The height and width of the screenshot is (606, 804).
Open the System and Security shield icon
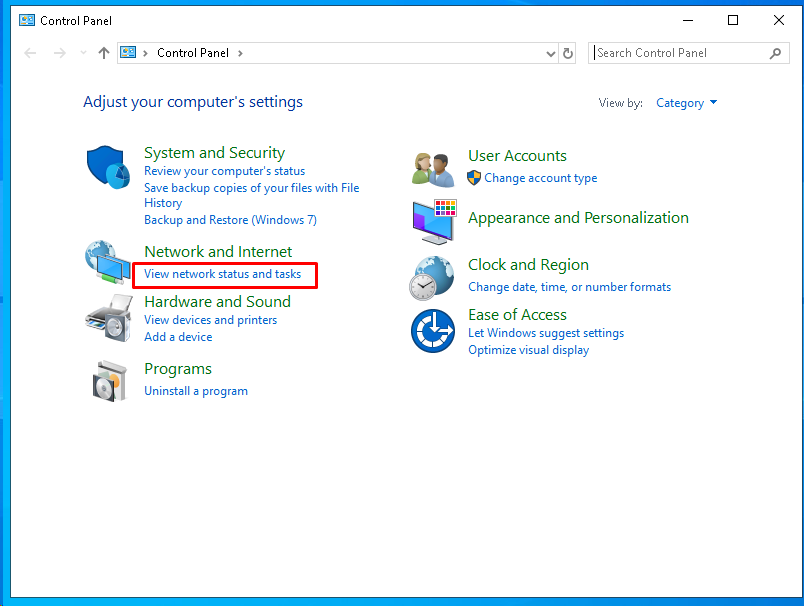(x=108, y=167)
